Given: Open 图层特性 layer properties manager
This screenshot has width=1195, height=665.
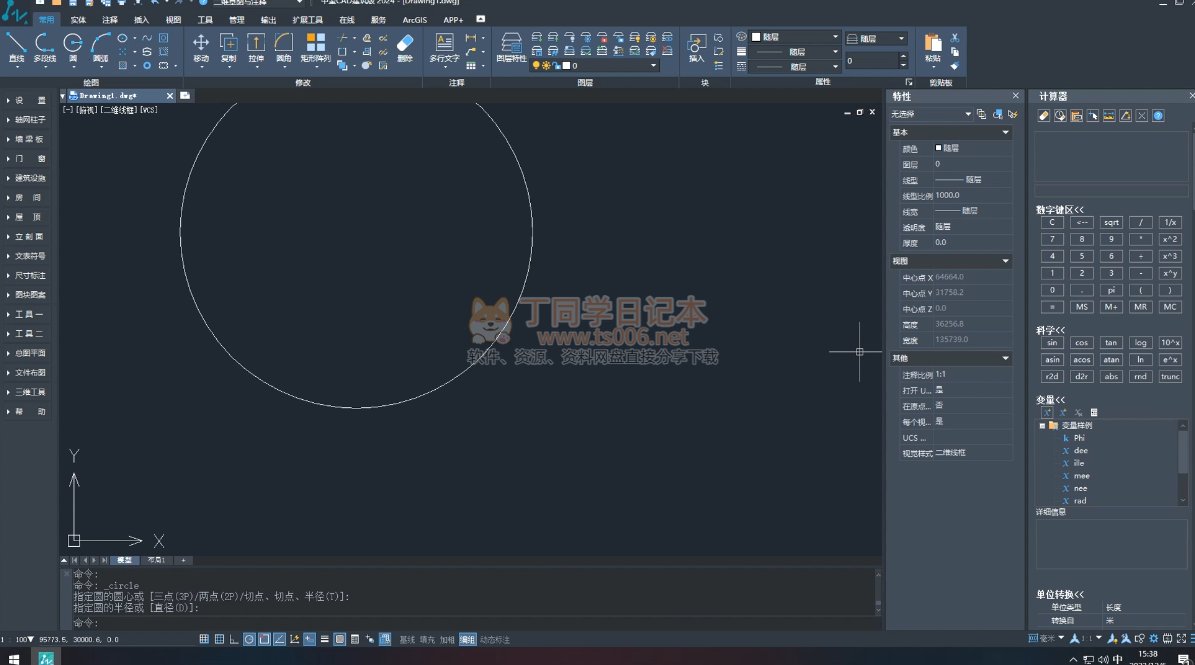Looking at the screenshot, I should click(x=511, y=46).
